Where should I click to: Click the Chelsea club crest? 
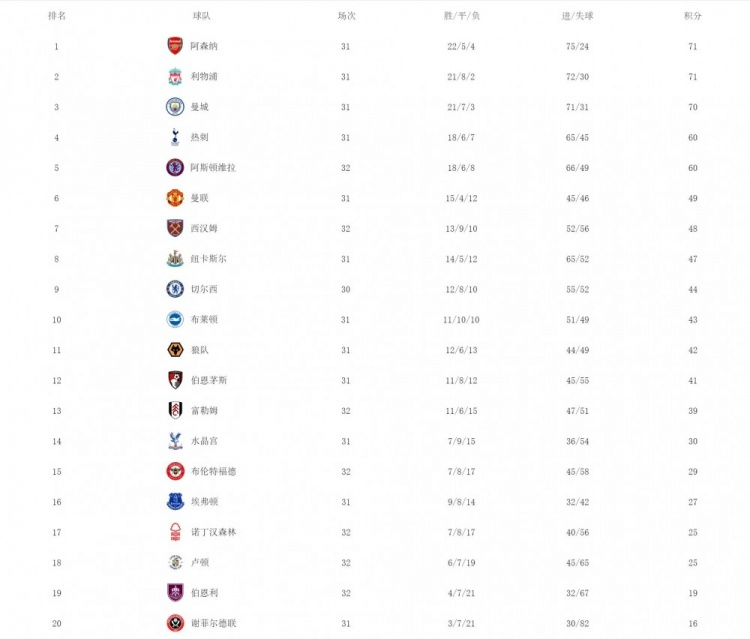pos(175,289)
